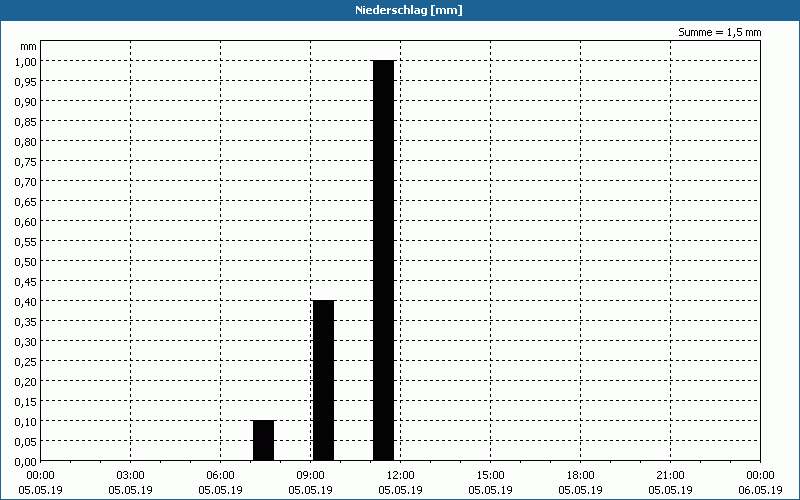
Task: Click the y-axis label 0,30
Action: [25, 341]
